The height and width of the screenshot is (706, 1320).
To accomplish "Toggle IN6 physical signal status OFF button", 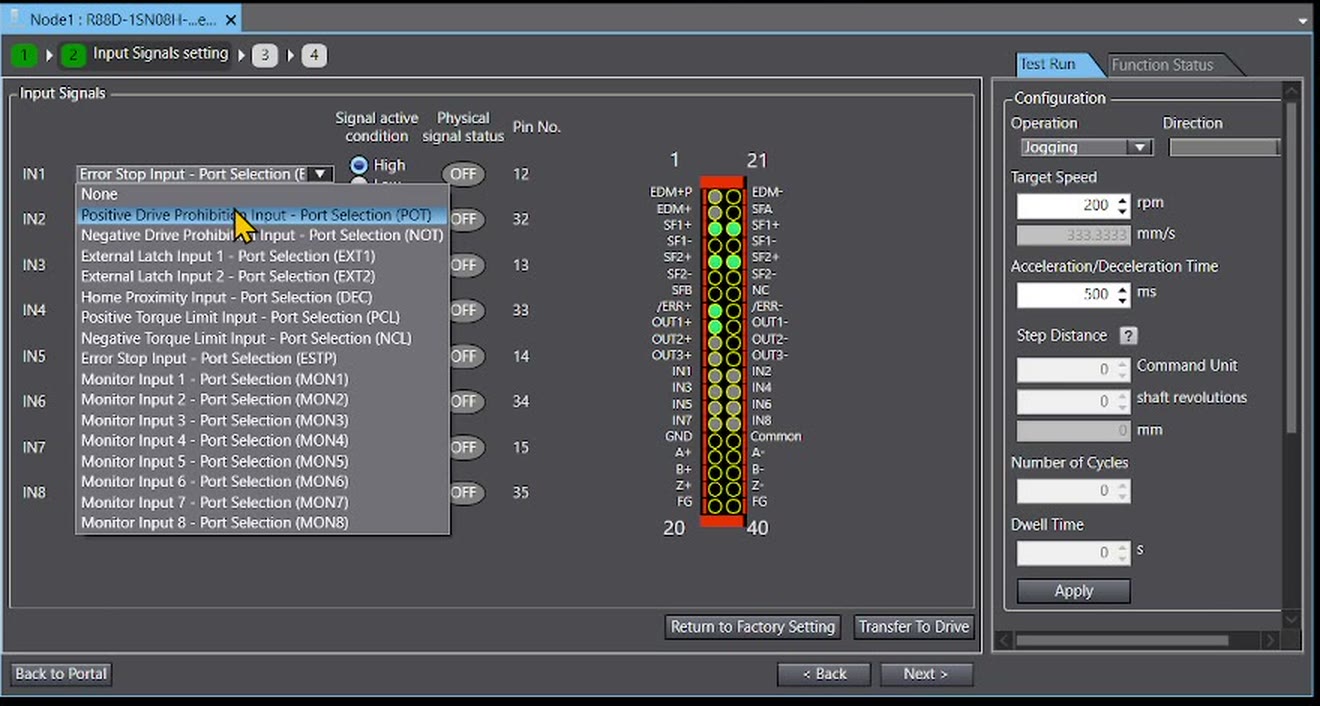I will [x=466, y=401].
